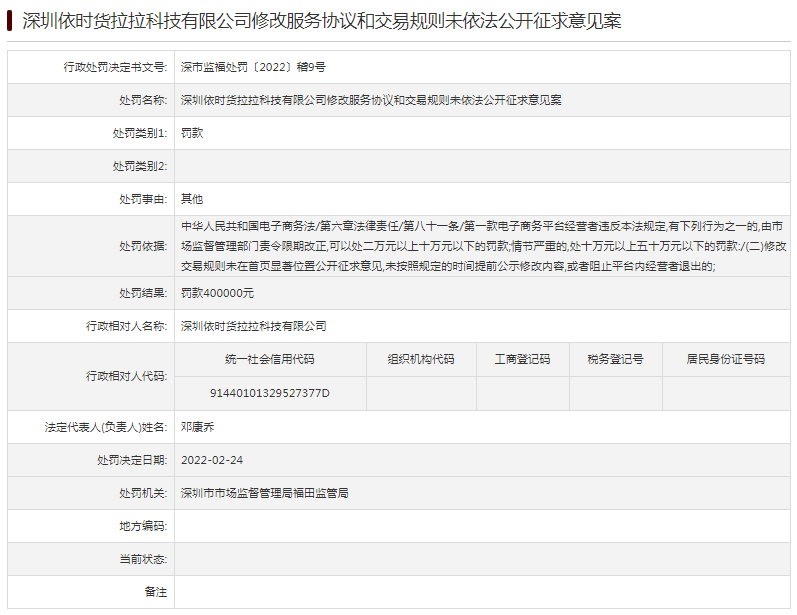Click the 工商登记码 column header
The width and height of the screenshot is (797, 615).
click(x=523, y=359)
